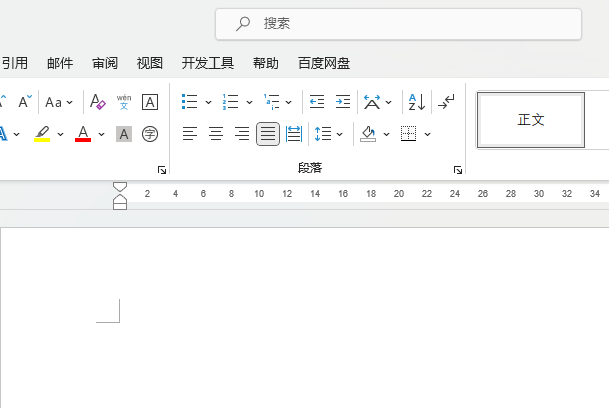Decrease paragraph indent
Image resolution: width=609 pixels, height=408 pixels.
[x=317, y=102]
